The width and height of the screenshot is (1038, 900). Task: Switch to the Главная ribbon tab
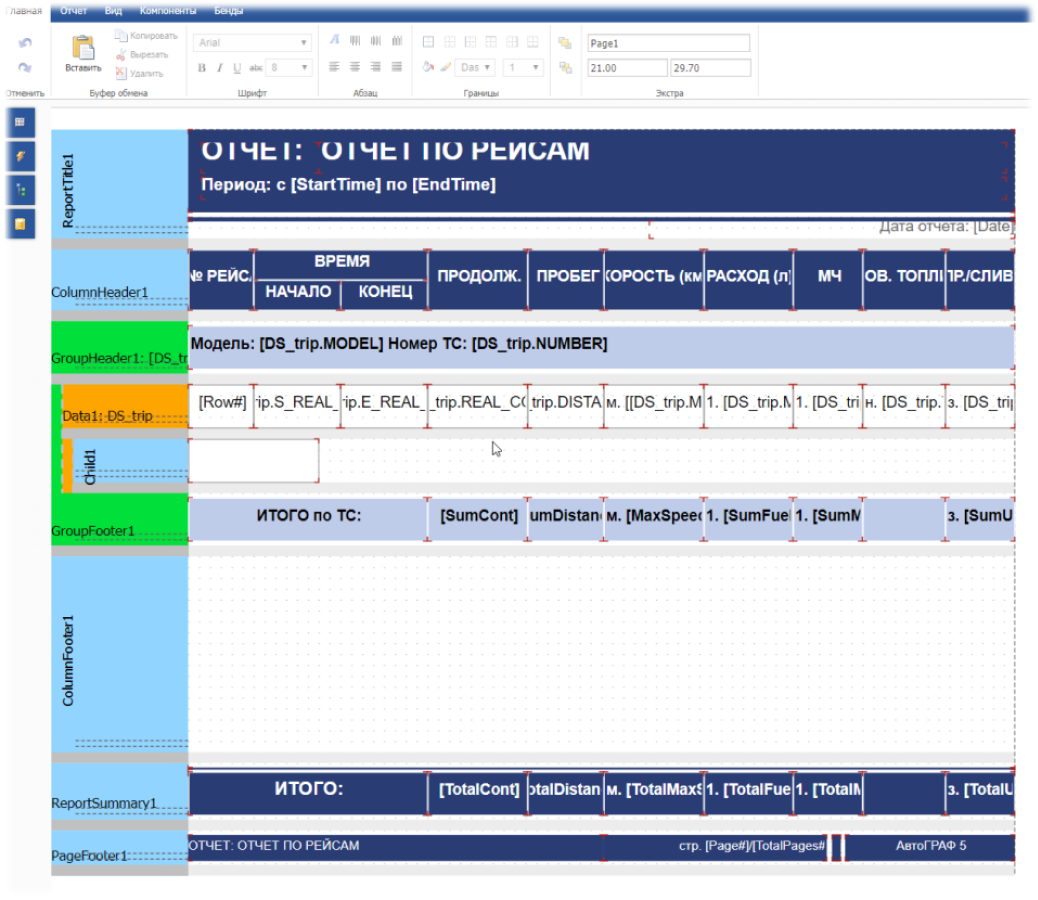(24, 11)
